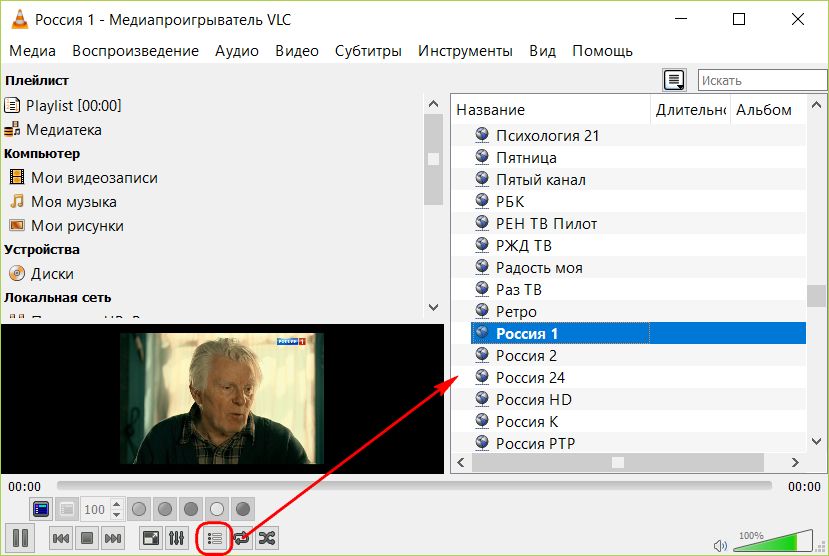
Task: Open the Медиа menu
Action: [32, 51]
